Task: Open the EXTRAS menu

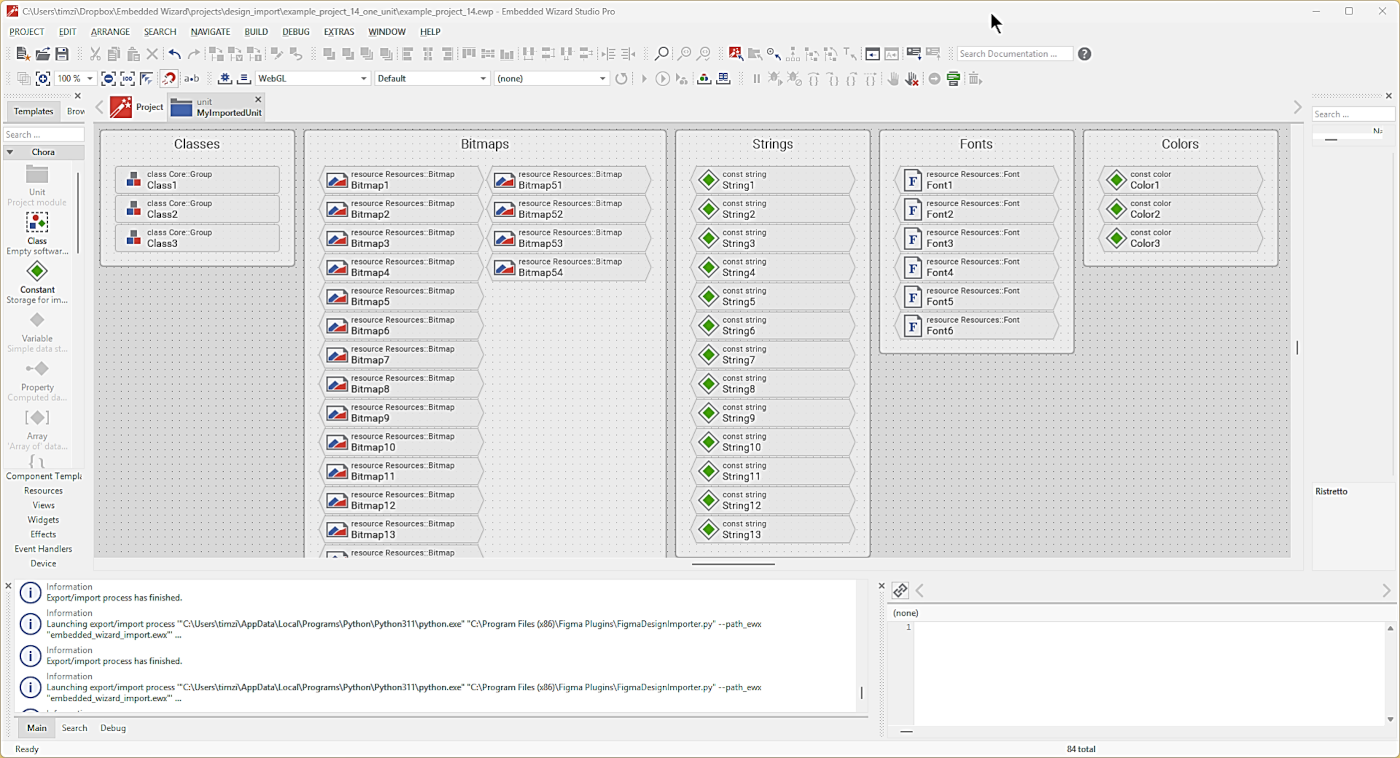Action: (x=339, y=32)
